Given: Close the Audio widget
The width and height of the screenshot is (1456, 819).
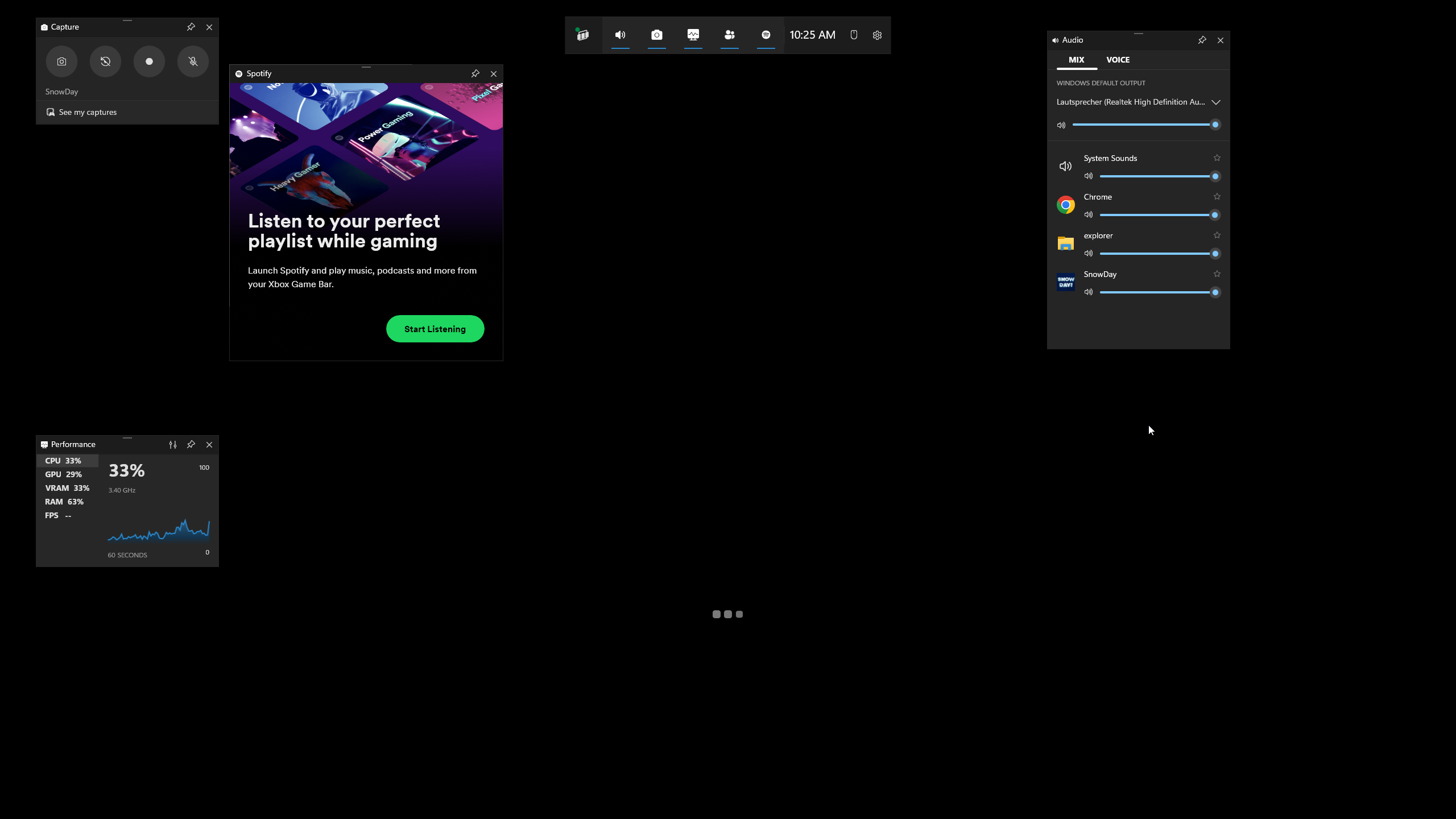Looking at the screenshot, I should pos(1220,40).
